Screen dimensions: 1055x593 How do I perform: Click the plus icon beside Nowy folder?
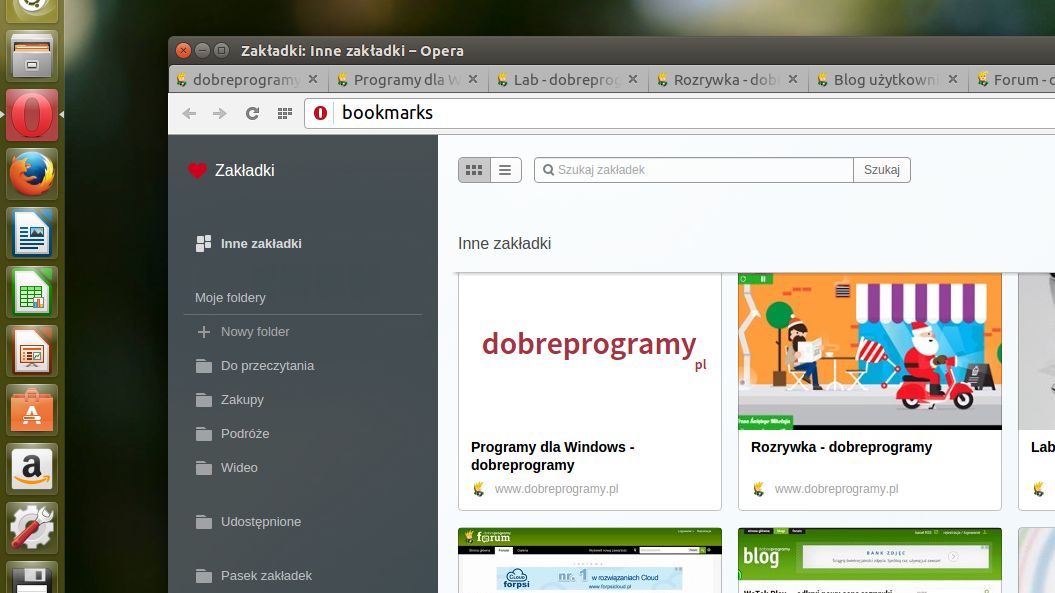(203, 332)
